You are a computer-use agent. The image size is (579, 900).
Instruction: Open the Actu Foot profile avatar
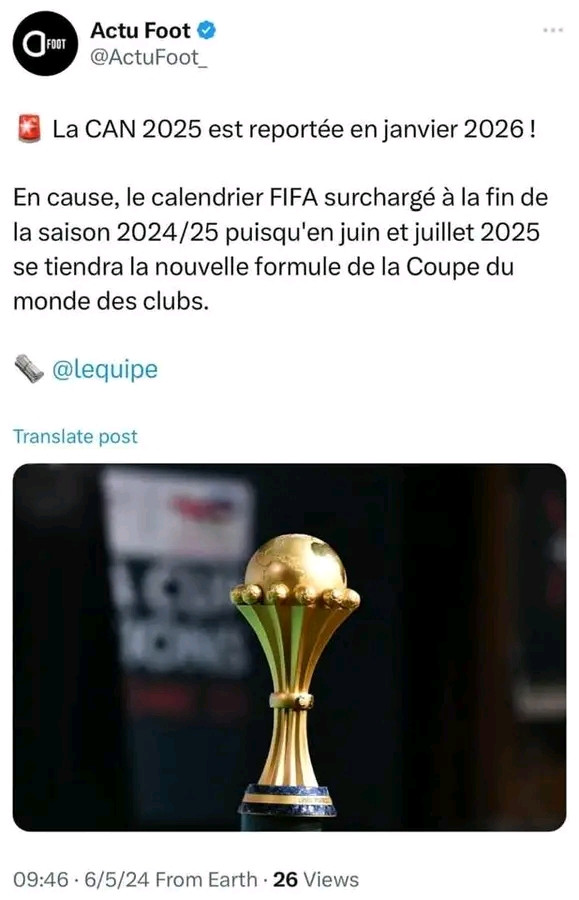click(45, 44)
